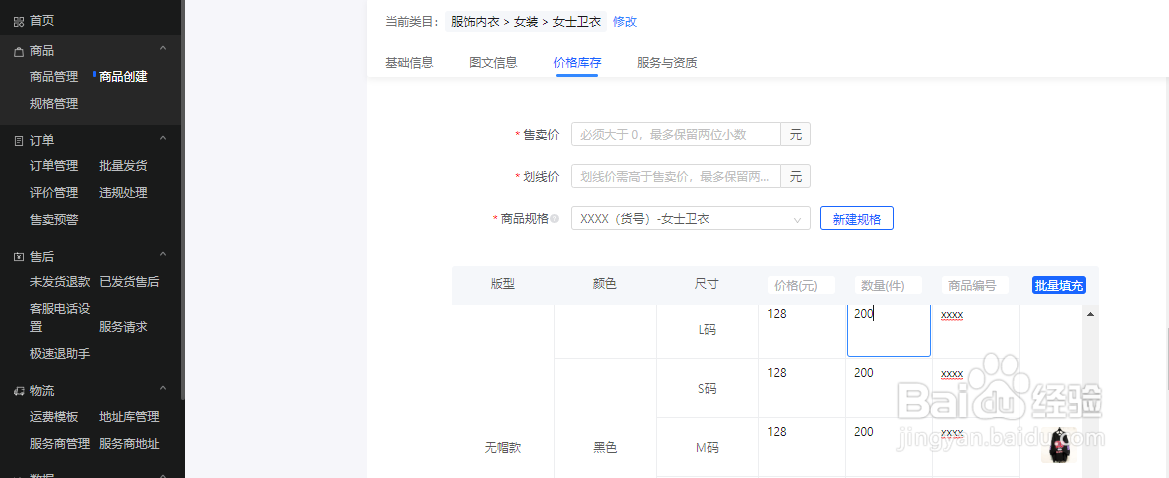Image resolution: width=1169 pixels, height=478 pixels.
Task: Click the info icon beside 商品规格
Action: pos(555,219)
